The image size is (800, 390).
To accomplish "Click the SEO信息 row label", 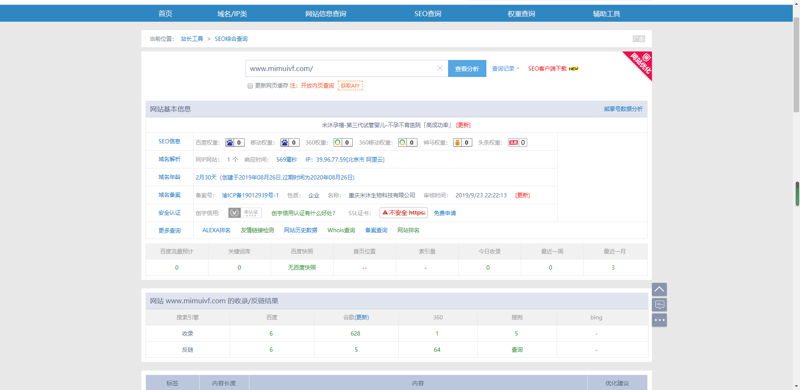I will [169, 141].
